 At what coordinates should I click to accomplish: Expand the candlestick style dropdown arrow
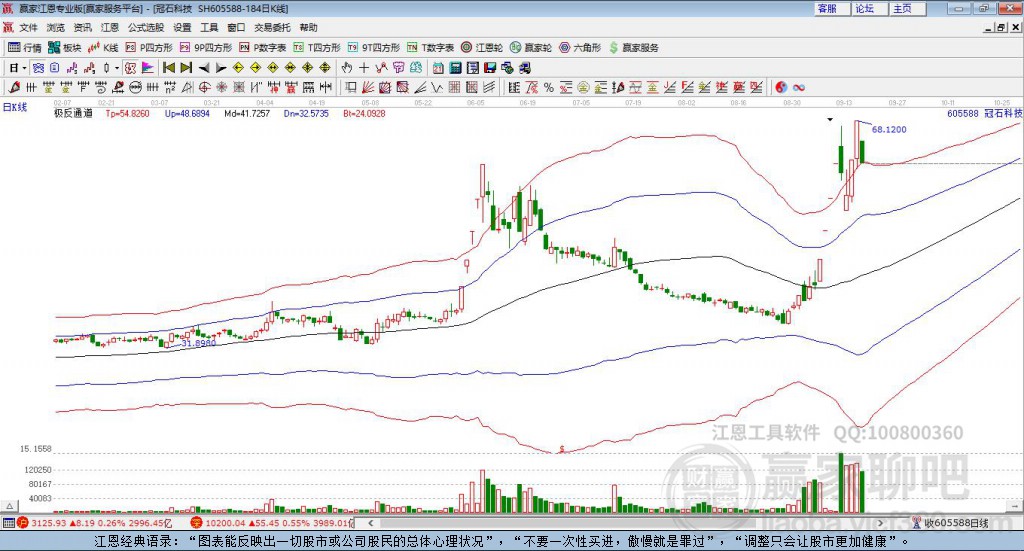click(117, 68)
